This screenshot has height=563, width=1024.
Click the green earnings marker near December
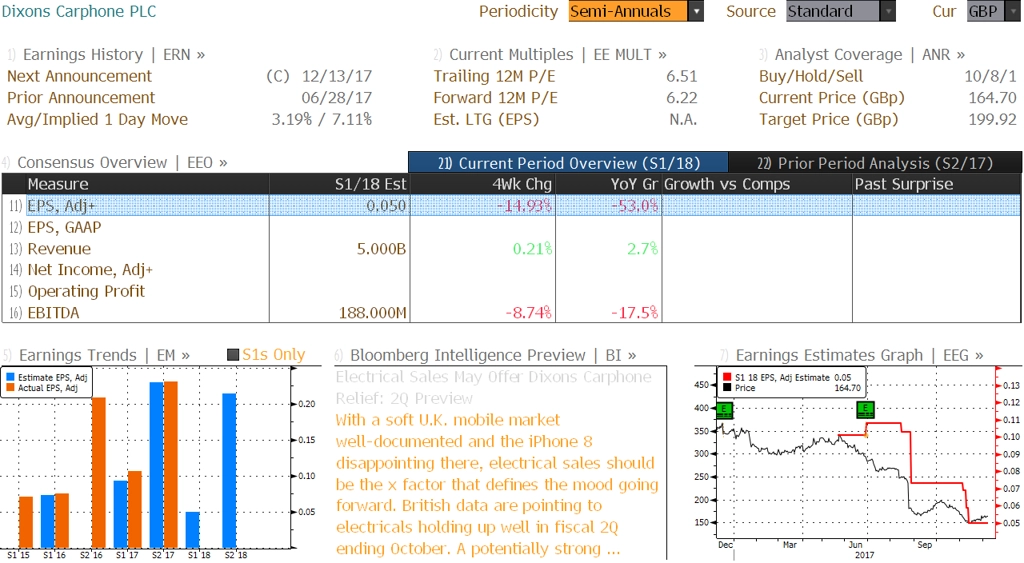tap(724, 410)
